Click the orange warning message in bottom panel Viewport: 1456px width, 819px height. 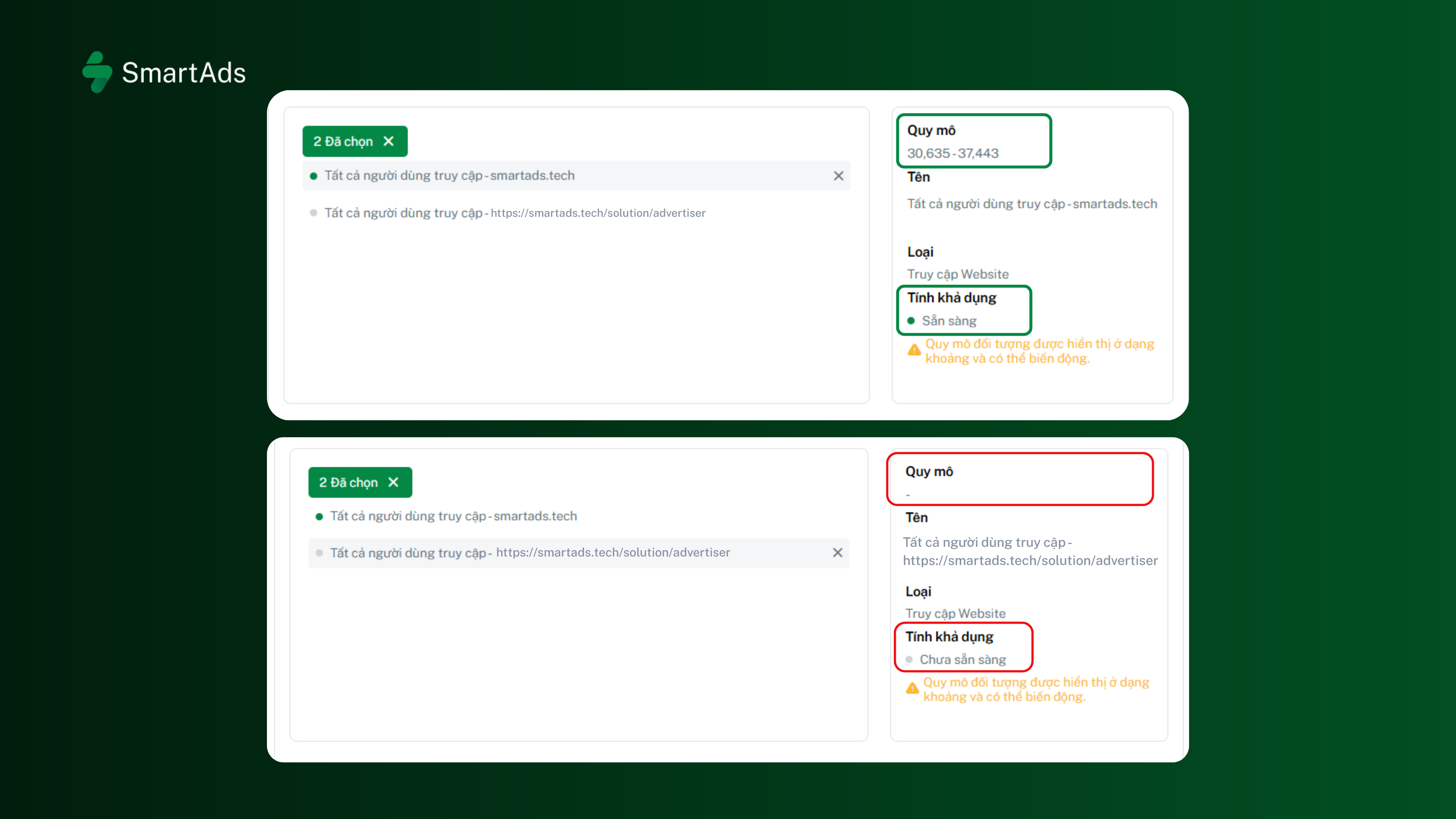tap(1036, 690)
